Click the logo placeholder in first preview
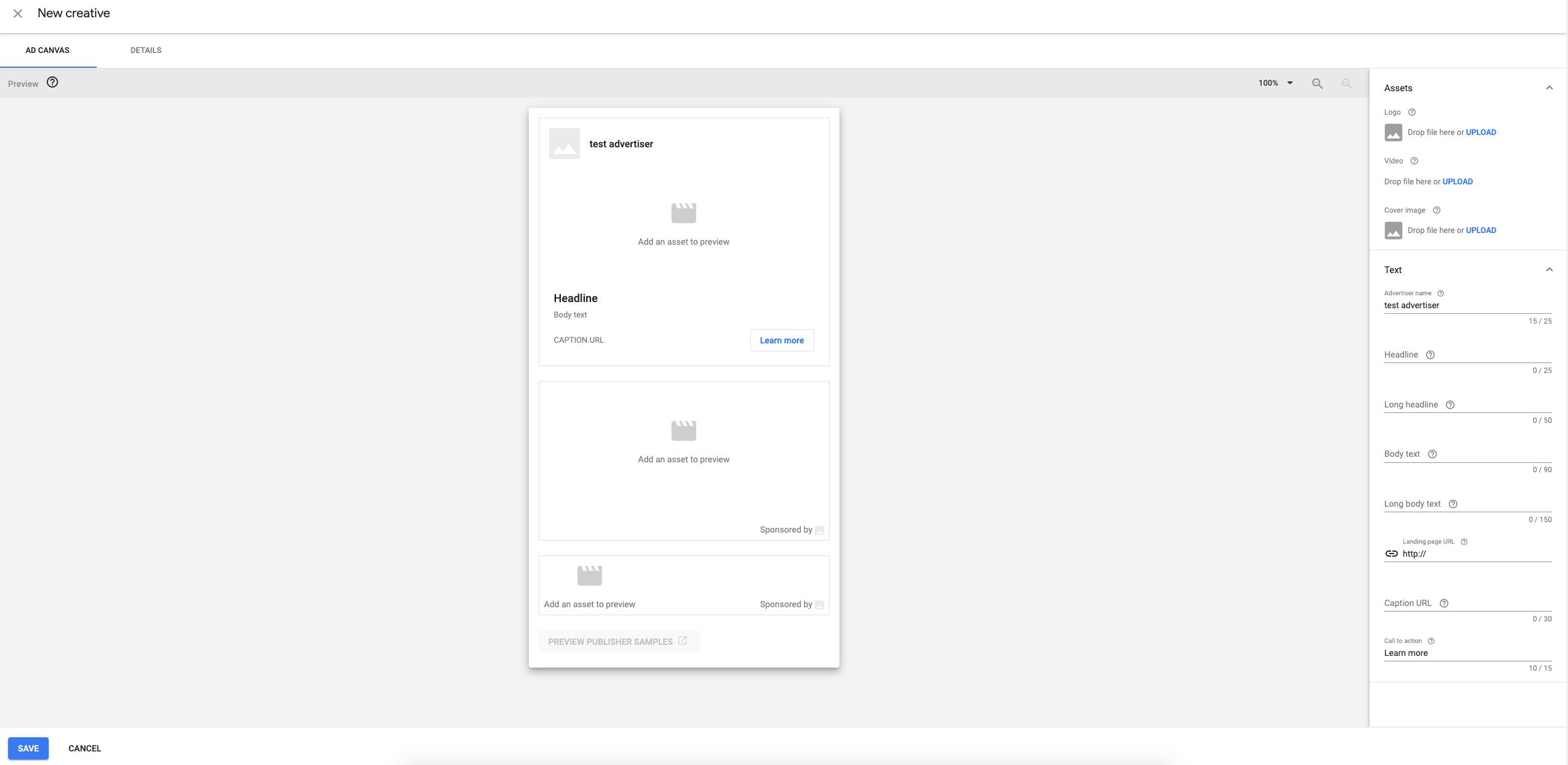 click(565, 144)
